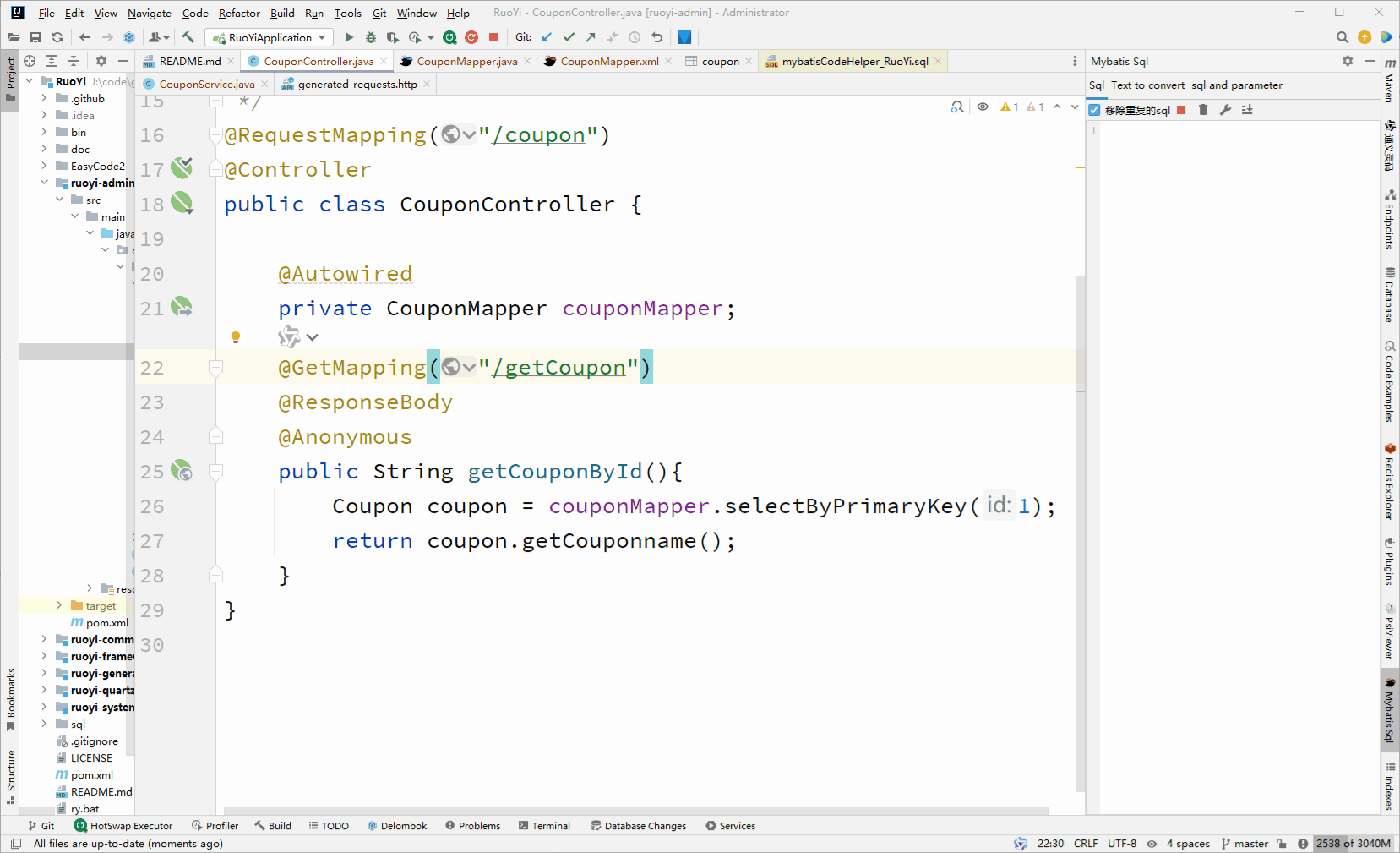Open the Navigate menu
1400x853 pixels.
tap(149, 13)
